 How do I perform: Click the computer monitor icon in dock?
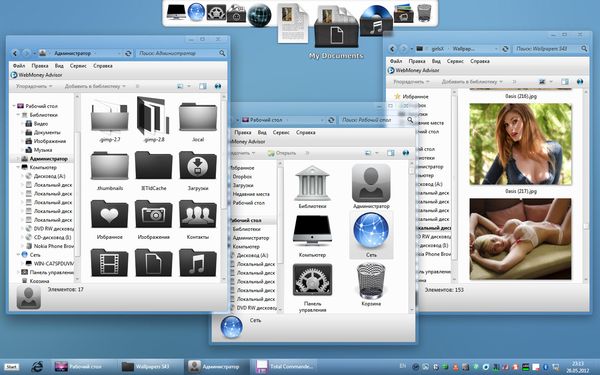[x=176, y=12]
